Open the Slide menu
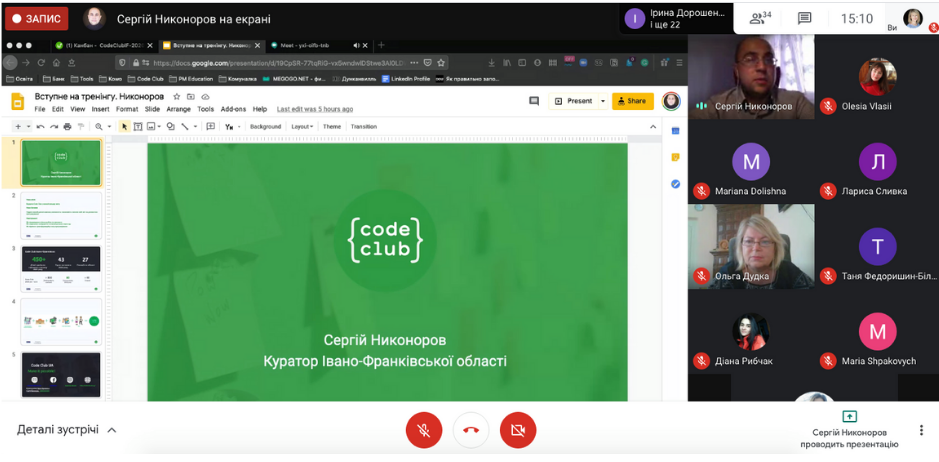The image size is (939, 462). (x=152, y=109)
